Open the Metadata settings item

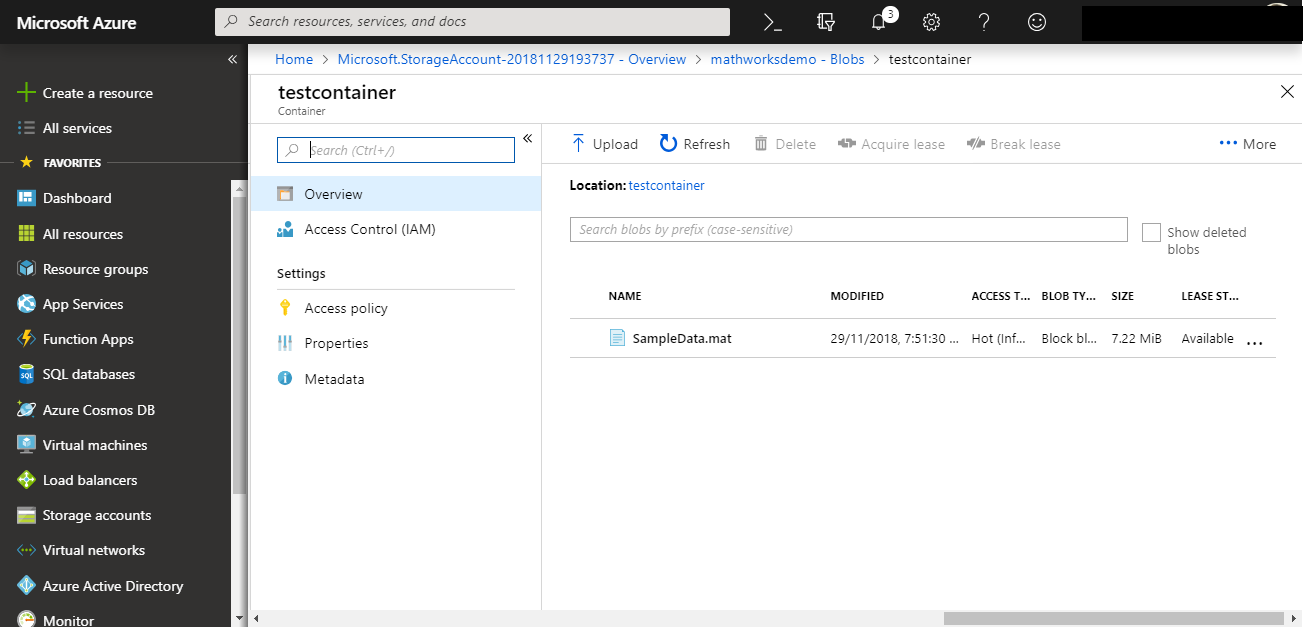[x=334, y=379]
